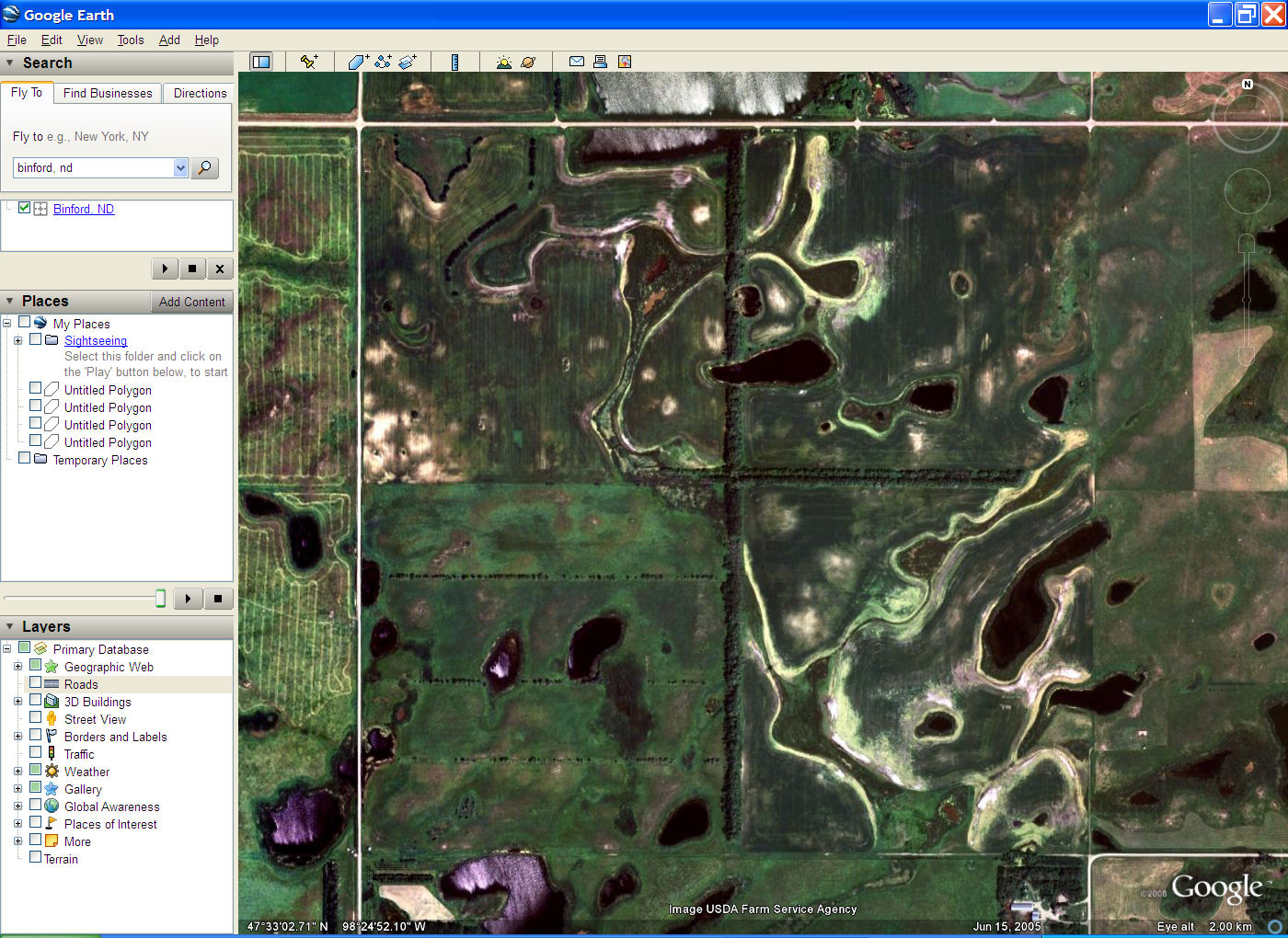1288x938 pixels.
Task: Open the Sightseeing link
Action: coord(96,340)
